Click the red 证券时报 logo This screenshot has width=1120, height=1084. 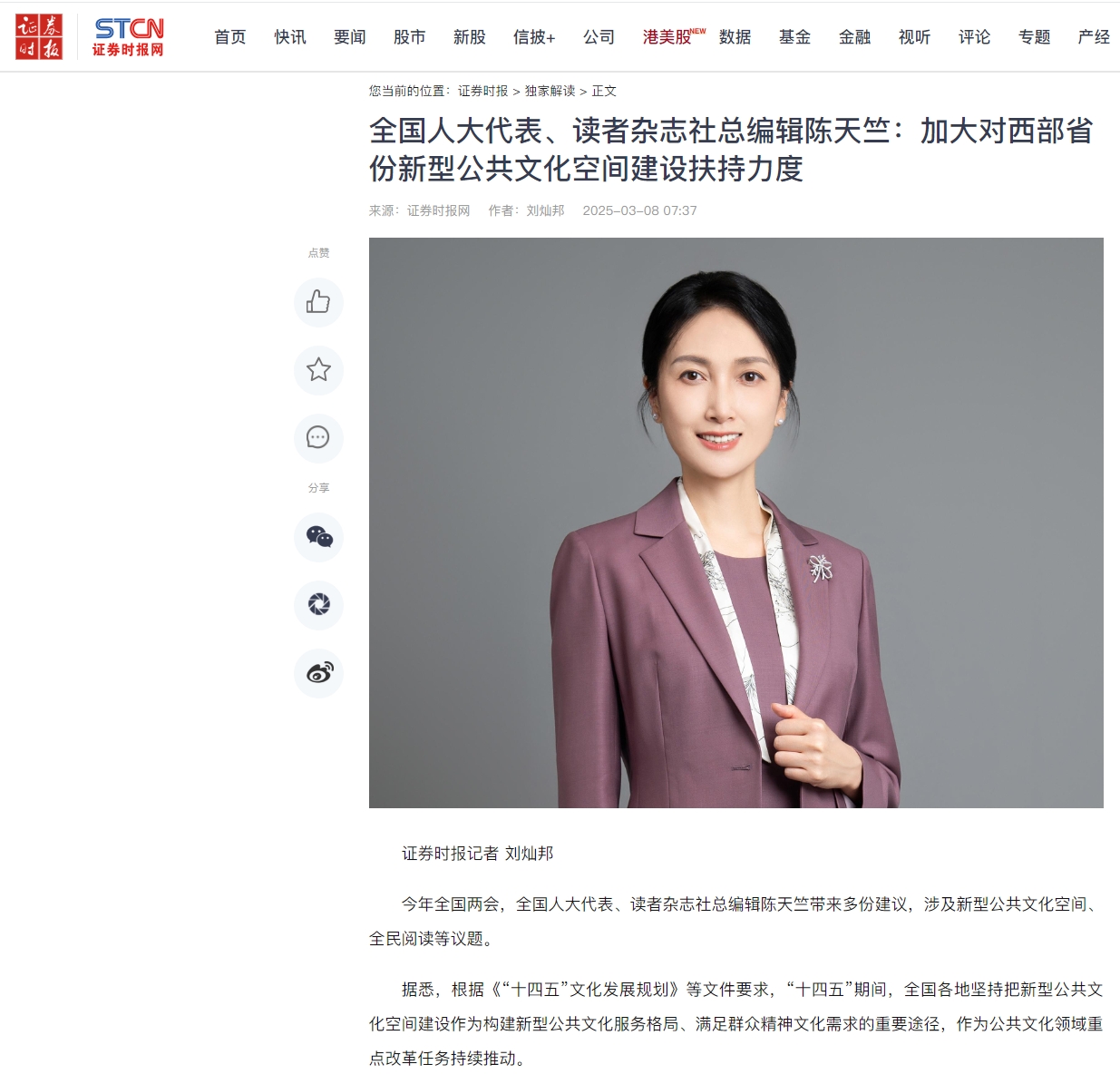coord(39,37)
